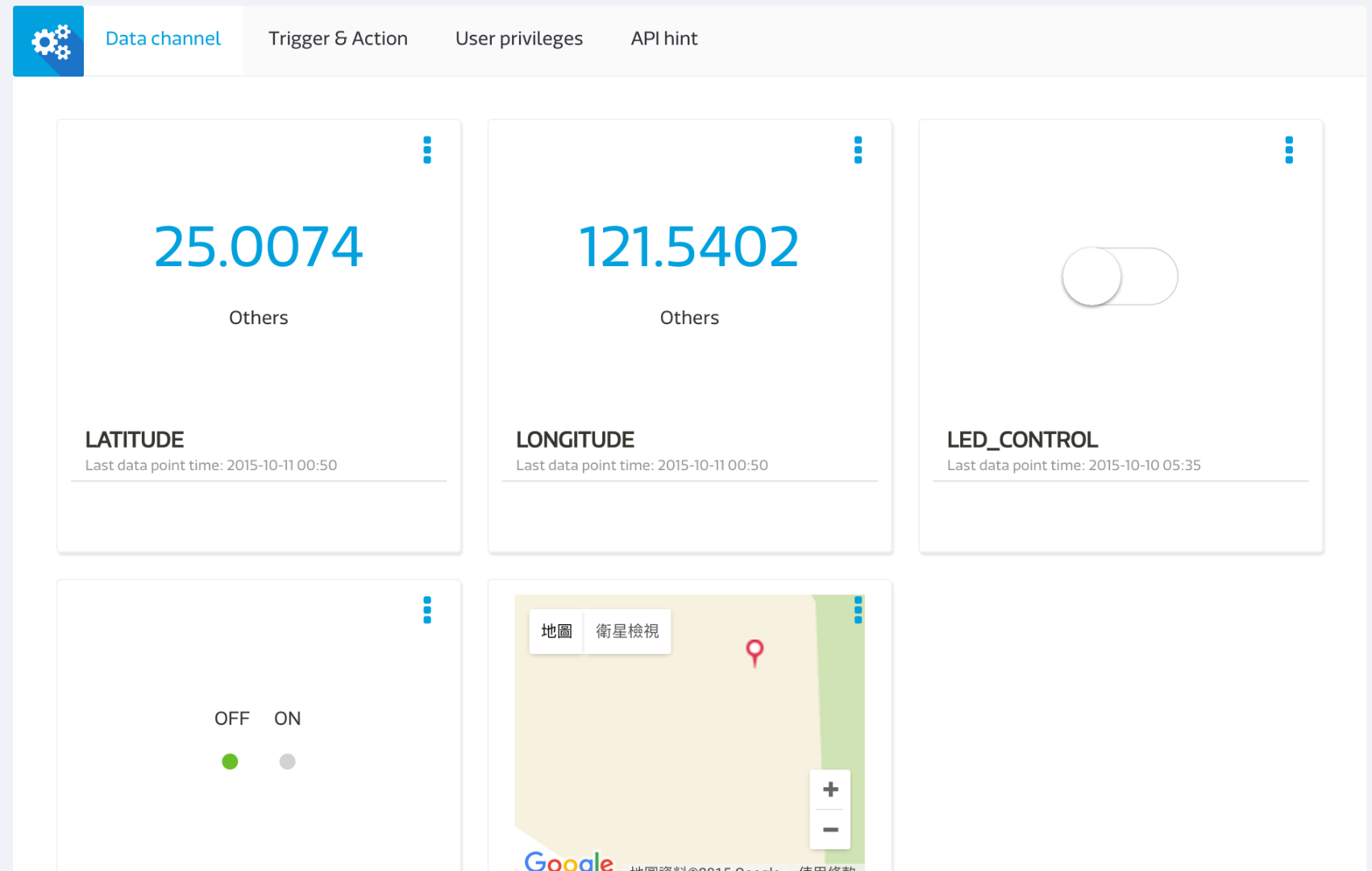View the API hint tab

[x=664, y=38]
